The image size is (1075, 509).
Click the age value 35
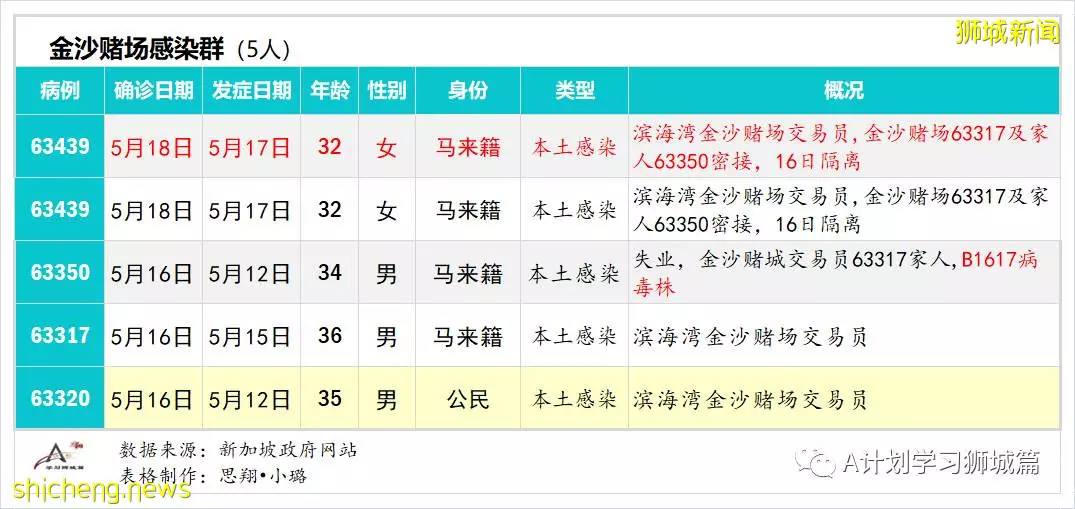(x=330, y=399)
